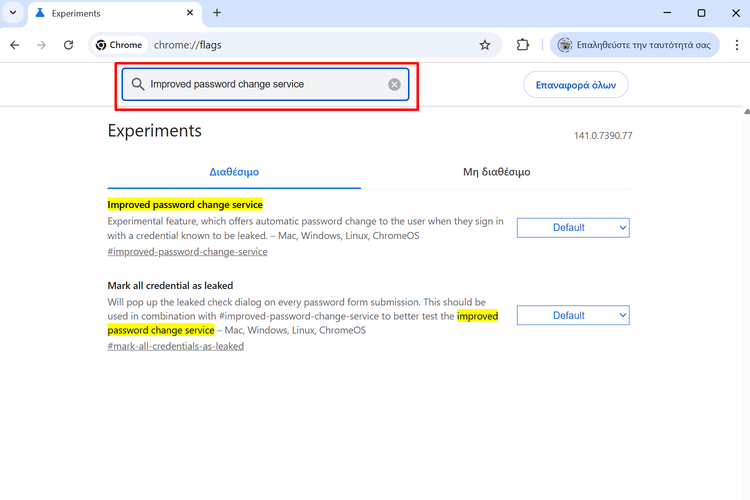The width and height of the screenshot is (750, 500).
Task: Click the Chrome site info chip
Action: pos(119,45)
